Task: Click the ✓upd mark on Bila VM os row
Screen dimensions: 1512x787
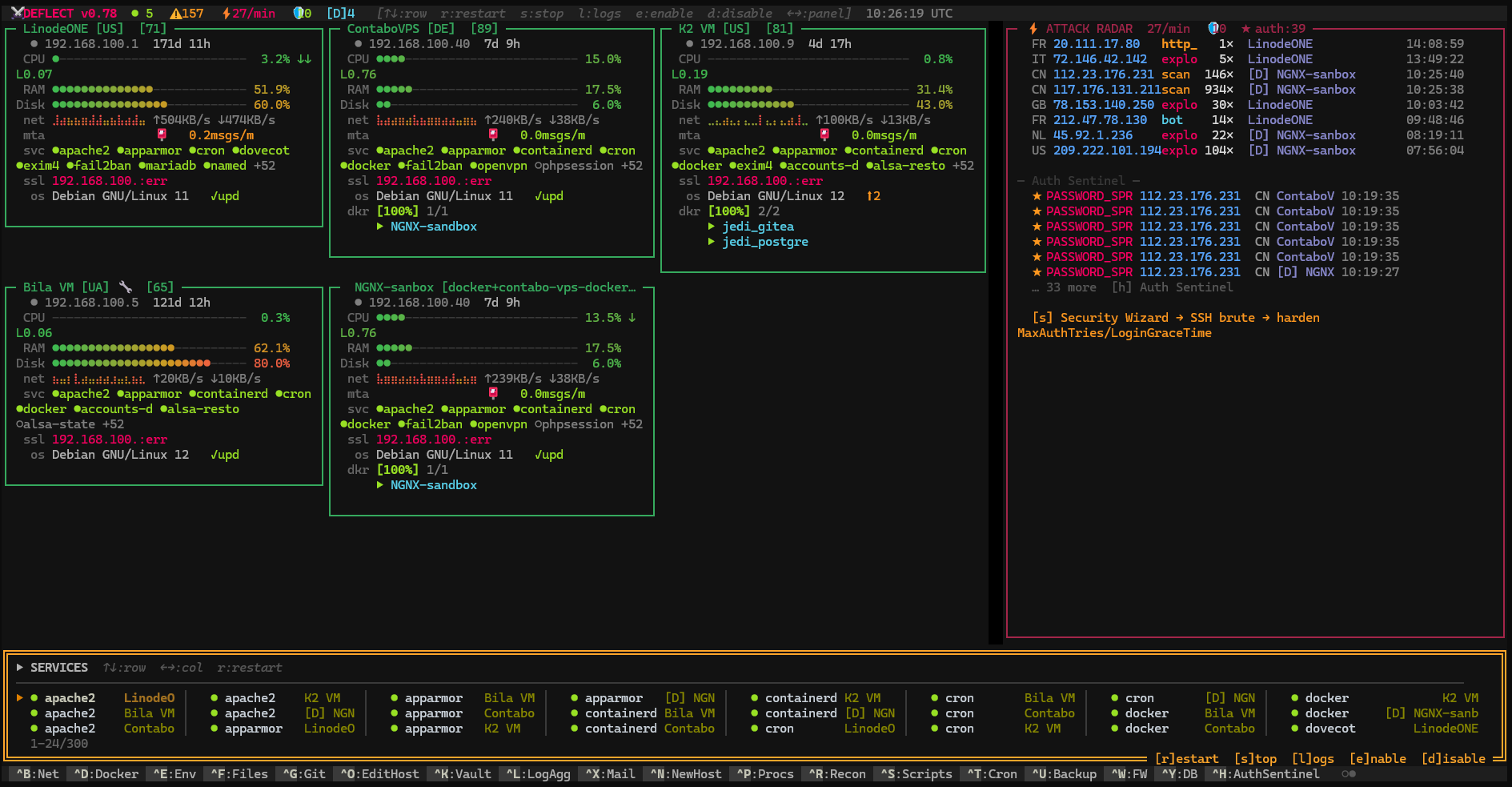Action: (225, 455)
